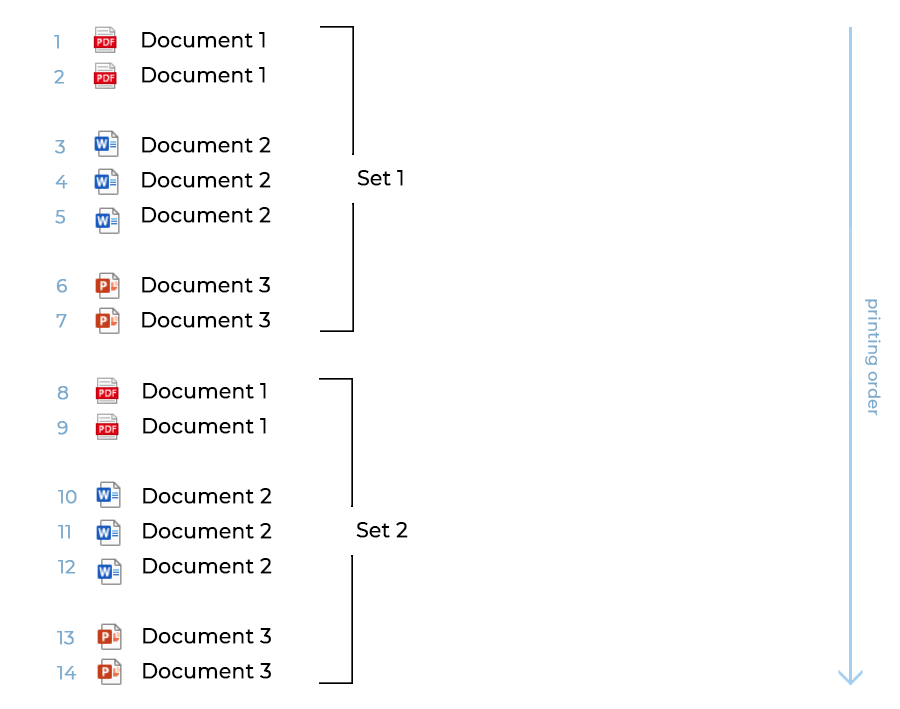This screenshot has height=709, width=900.
Task: Click the arrowhead at the bottom of the printing order line
Action: point(850,677)
